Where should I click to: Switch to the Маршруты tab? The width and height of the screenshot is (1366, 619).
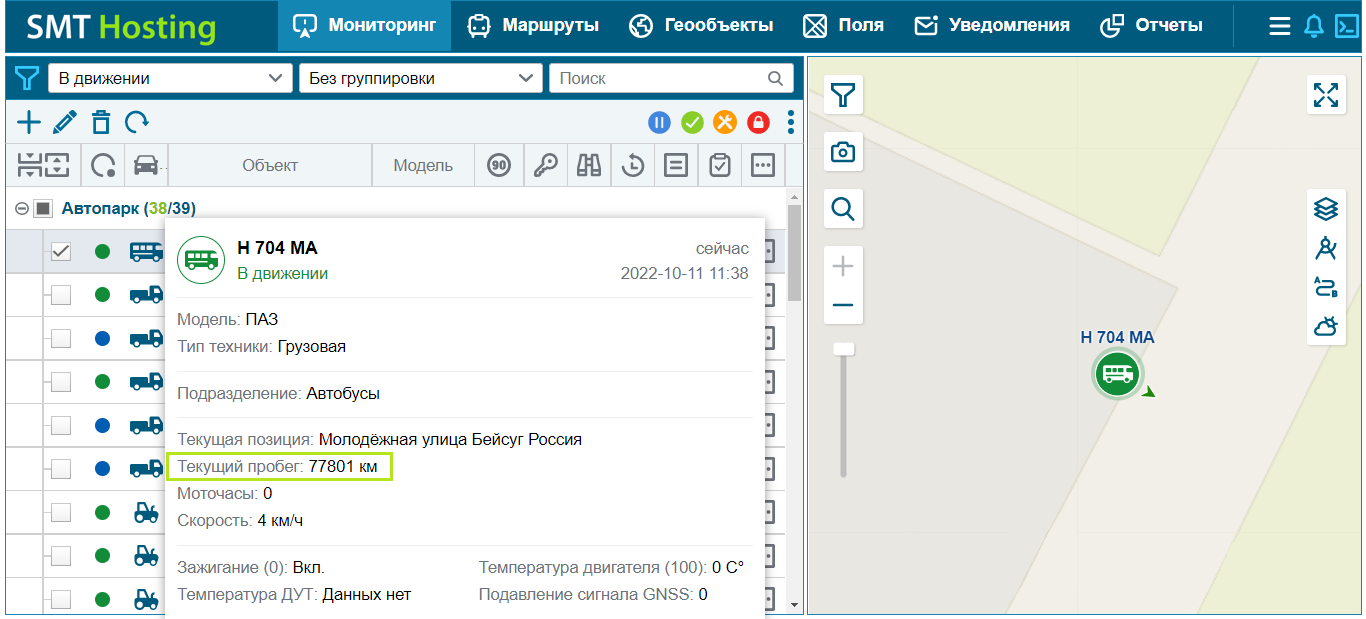[x=534, y=26]
